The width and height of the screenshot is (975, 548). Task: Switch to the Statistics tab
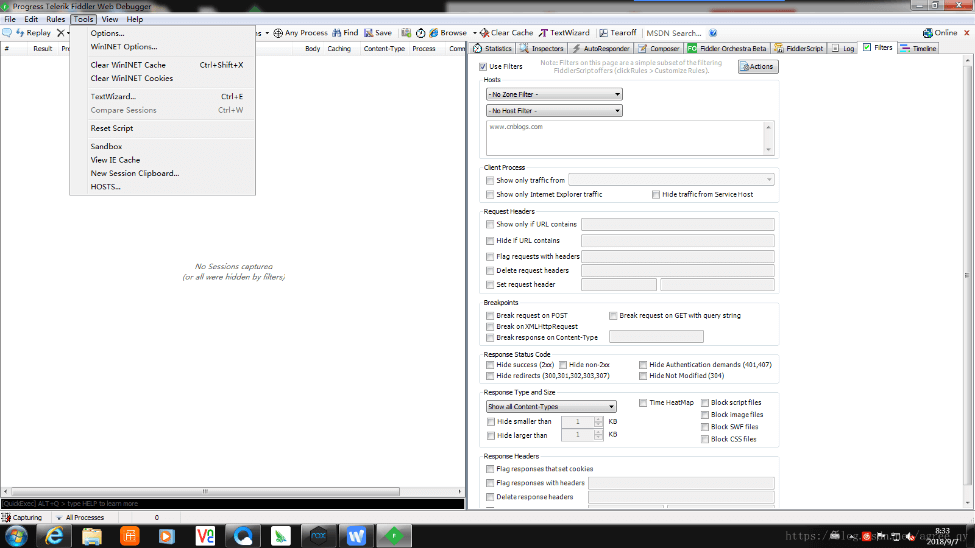tap(492, 49)
